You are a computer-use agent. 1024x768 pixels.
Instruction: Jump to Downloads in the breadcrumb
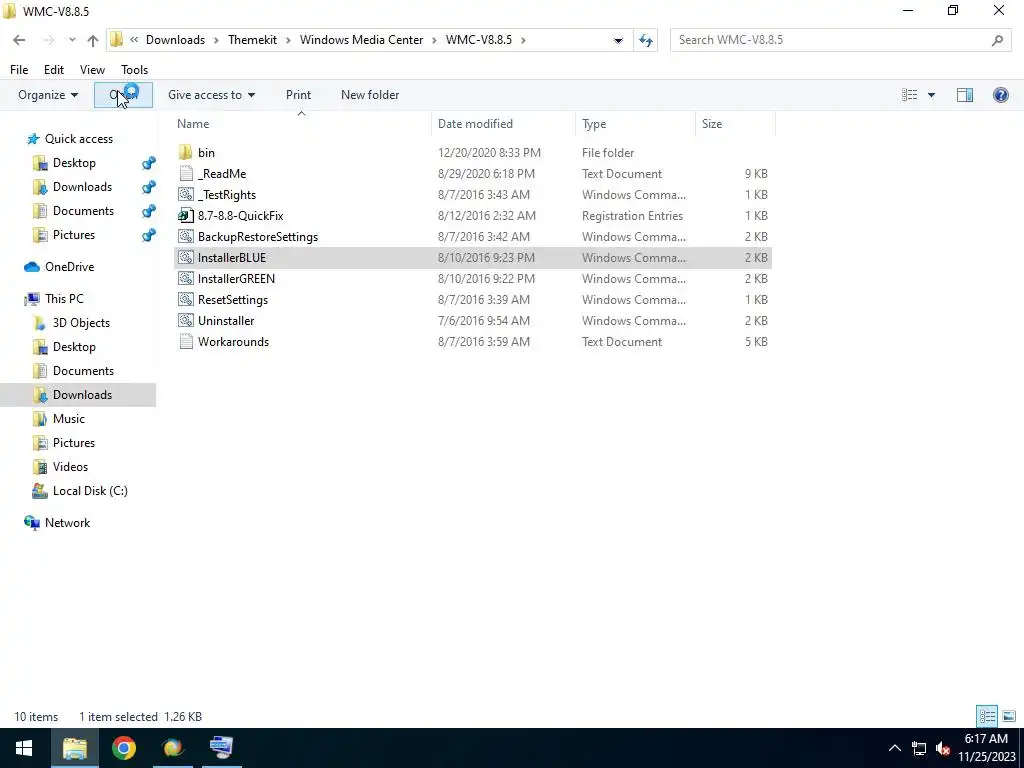click(x=175, y=40)
